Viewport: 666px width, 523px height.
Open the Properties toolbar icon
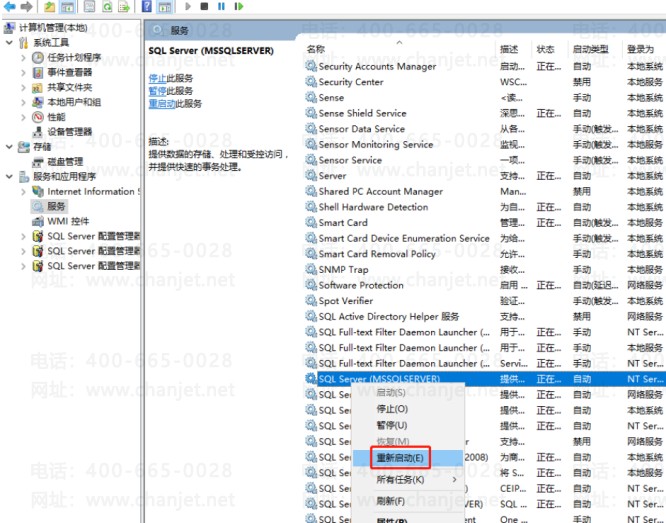[x=89, y=6]
